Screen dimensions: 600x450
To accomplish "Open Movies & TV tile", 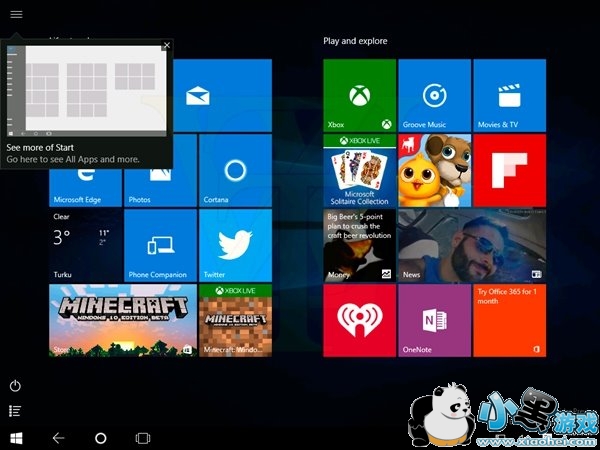I will (x=509, y=95).
